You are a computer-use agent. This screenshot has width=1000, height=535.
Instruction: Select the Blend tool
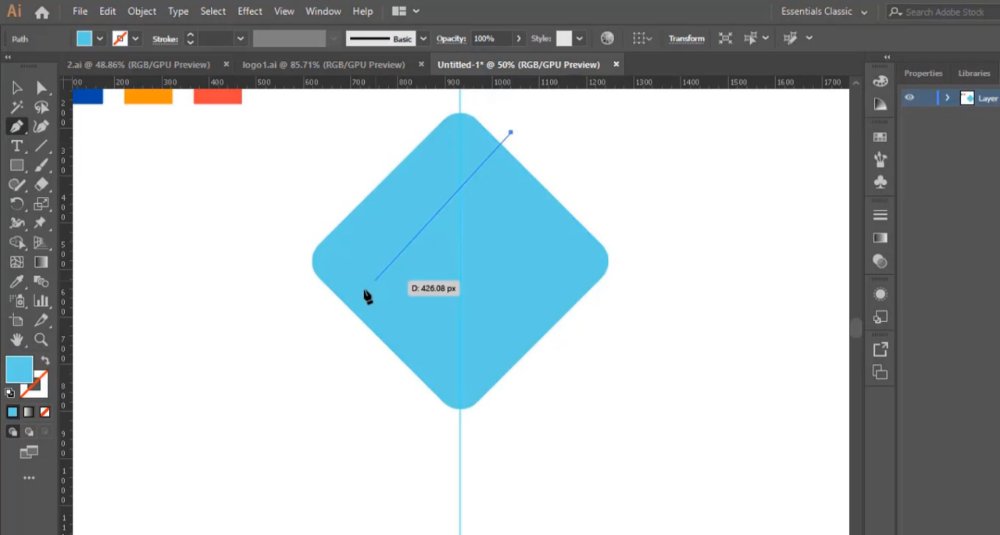click(x=41, y=281)
